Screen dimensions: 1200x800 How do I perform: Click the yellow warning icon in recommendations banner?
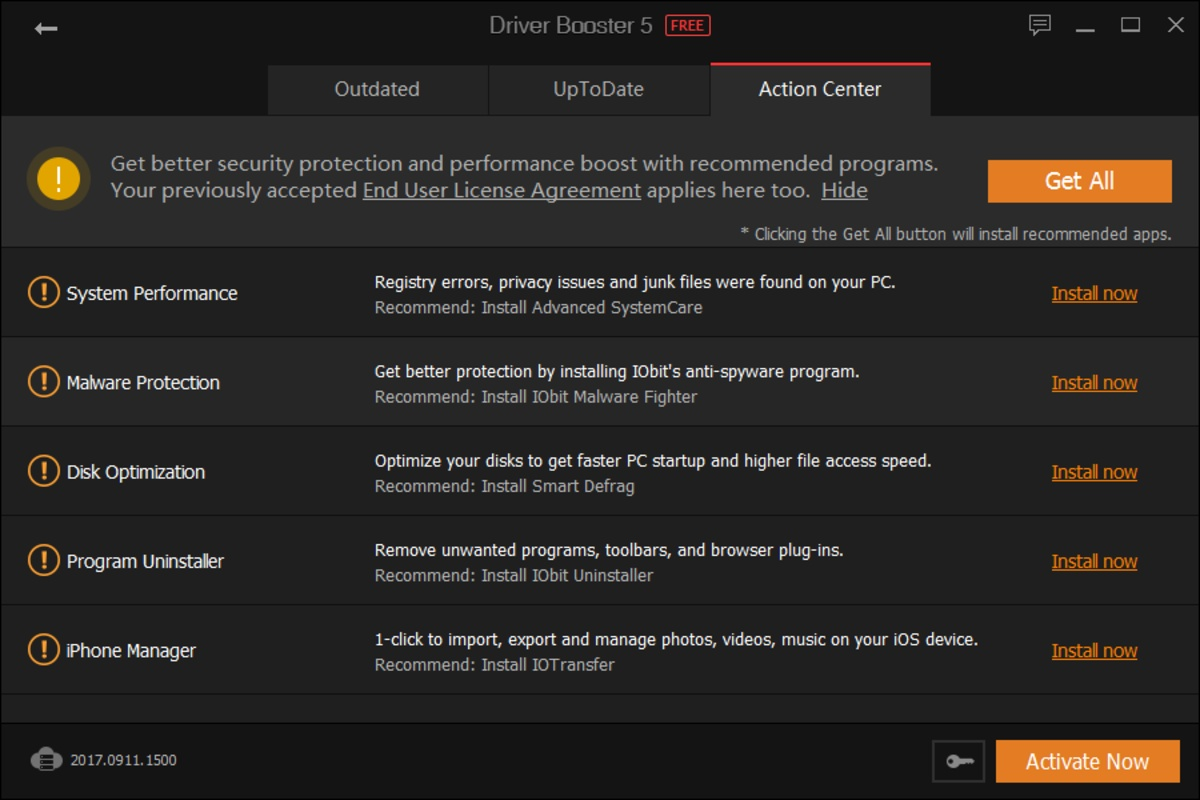tap(58, 179)
